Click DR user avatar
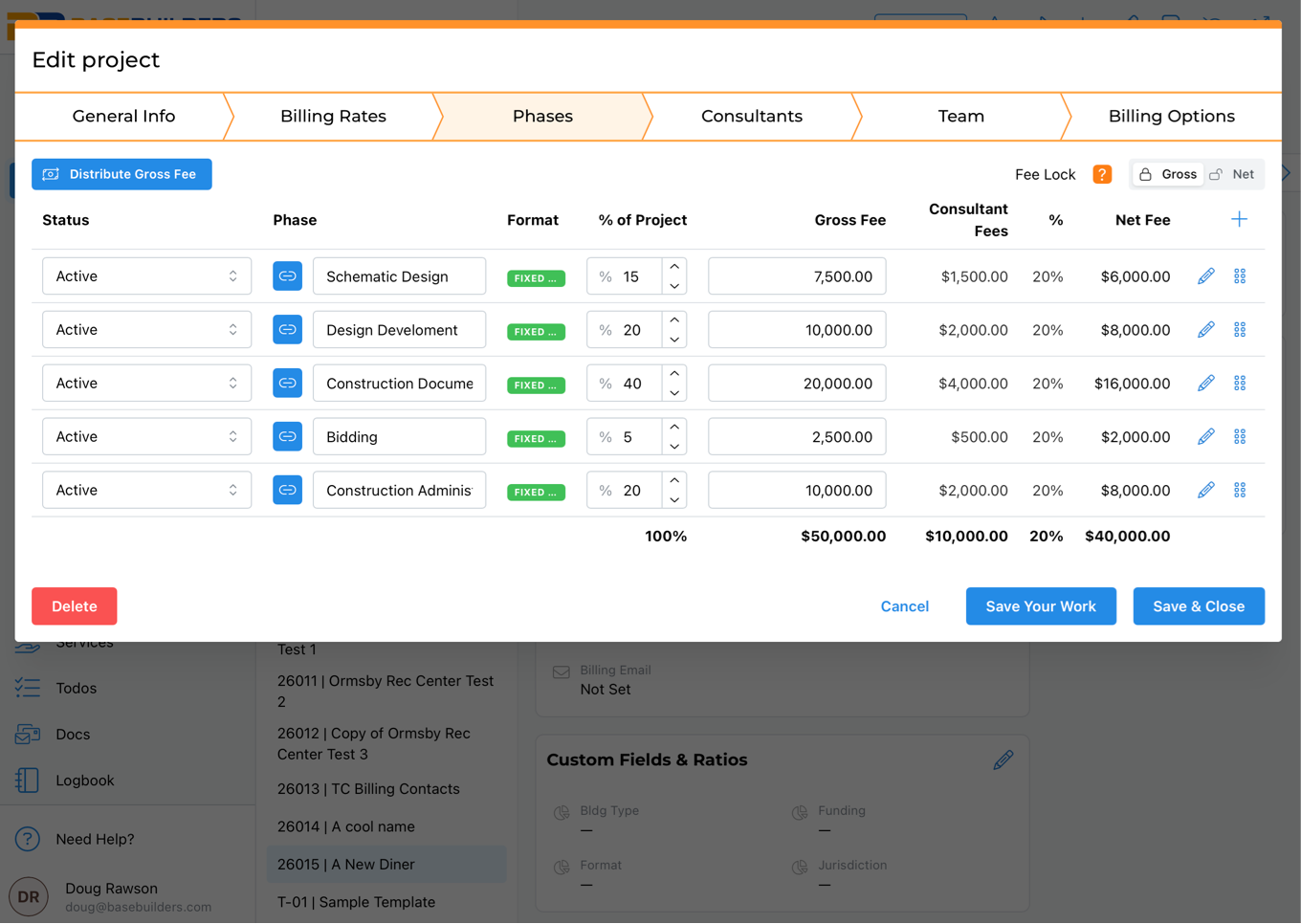 (29, 897)
